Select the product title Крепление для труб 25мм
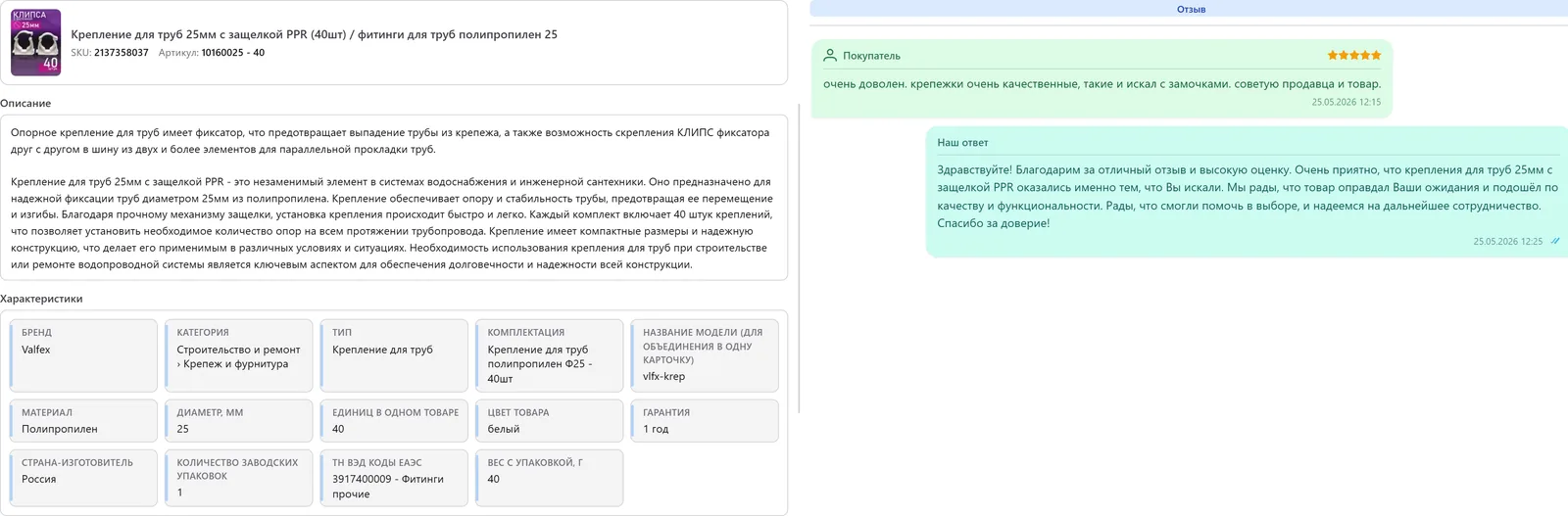Image resolution: width=1568 pixels, height=516 pixels. (314, 34)
